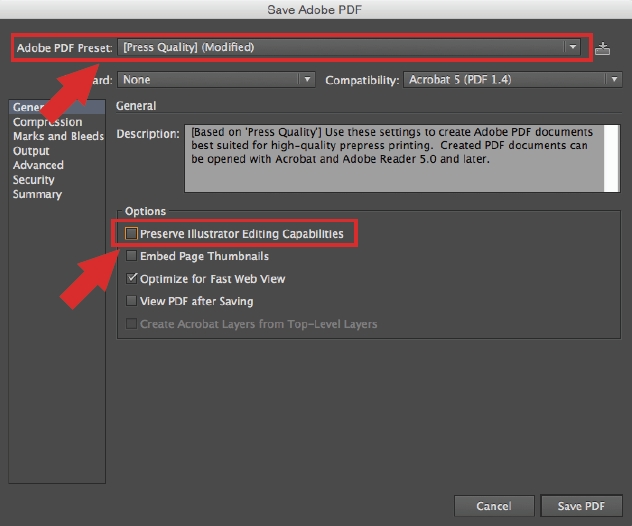Click the Save PDF button

click(582, 506)
